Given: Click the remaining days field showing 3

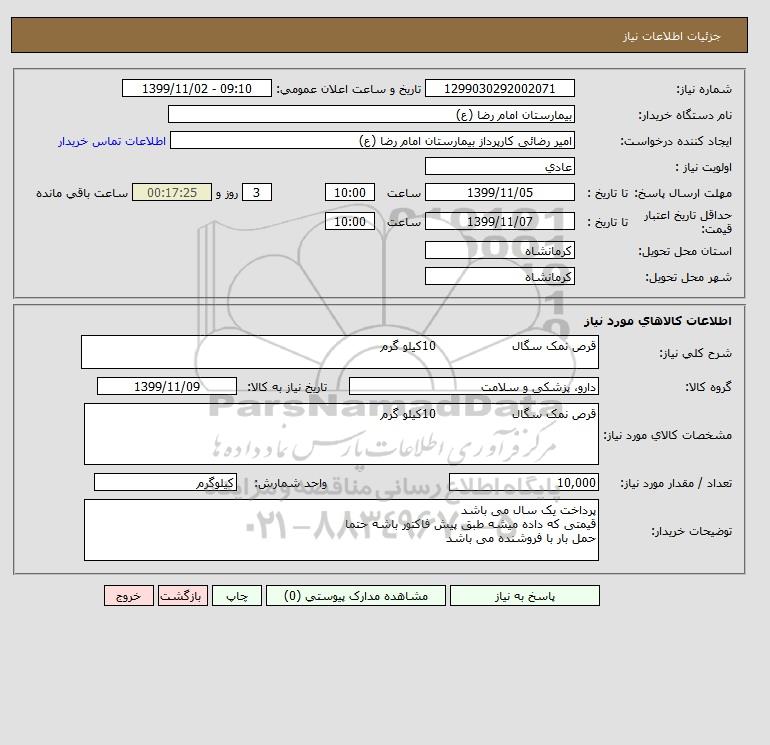Looking at the screenshot, I should pos(257,193).
